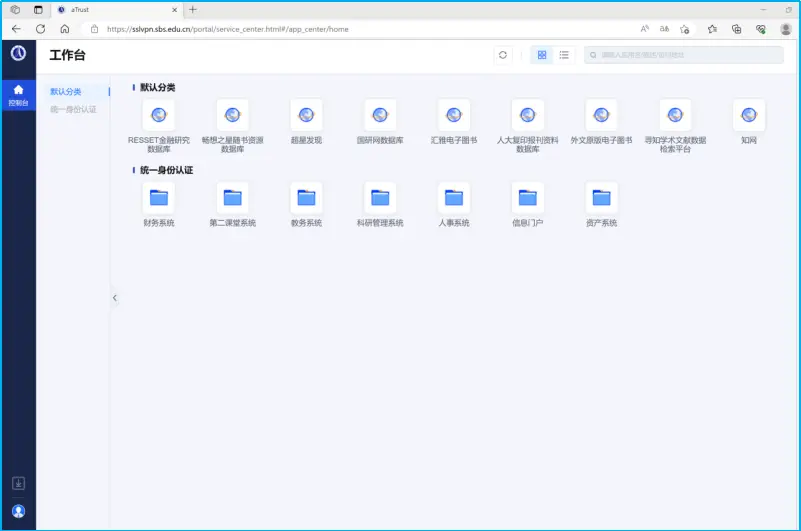Open the browser essentials heart icon
801x531 pixels.
761,29
